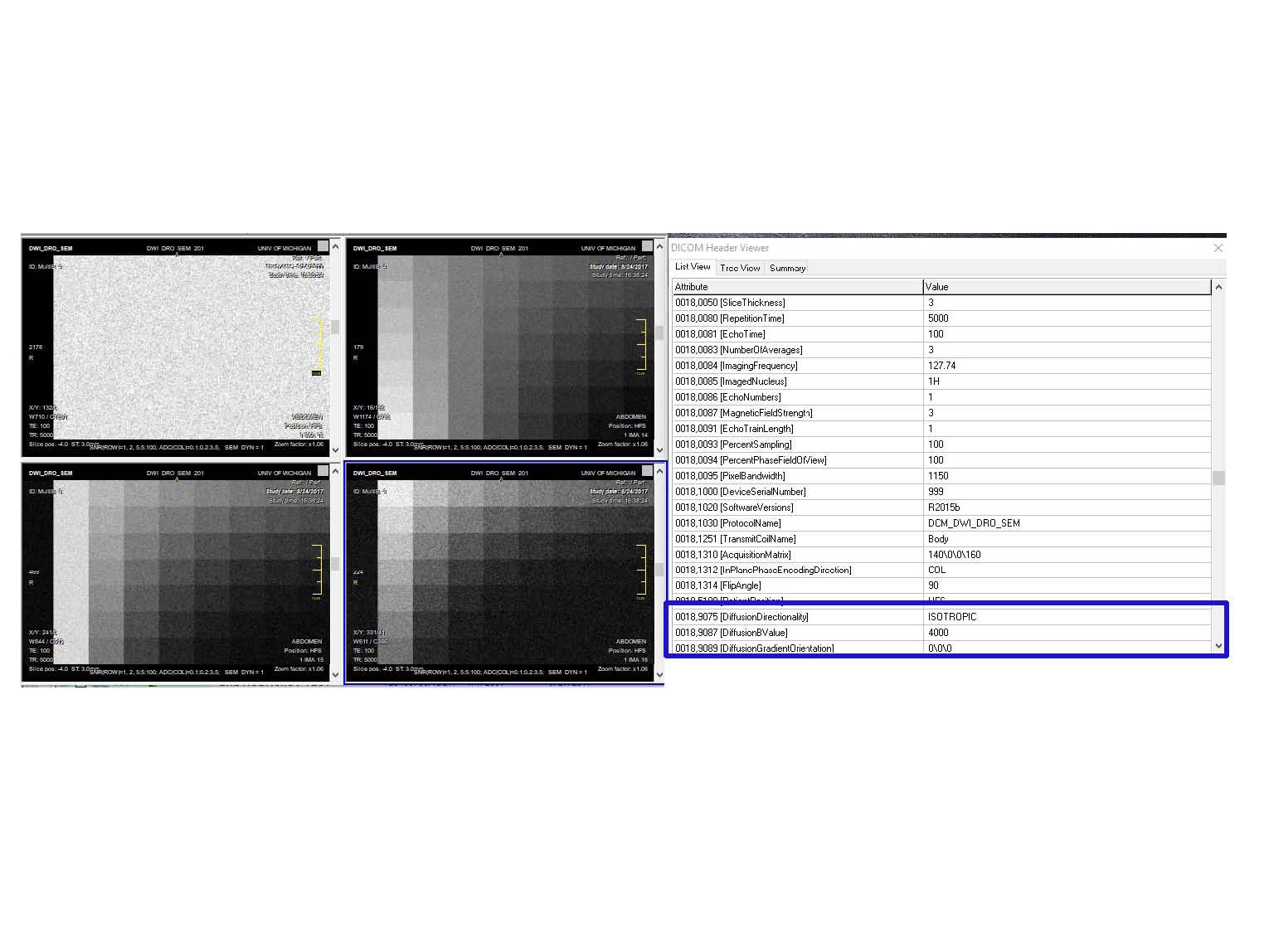Toggle gray selection box in bottom-right pane
The width and height of the screenshot is (1269, 952).
coord(646,471)
